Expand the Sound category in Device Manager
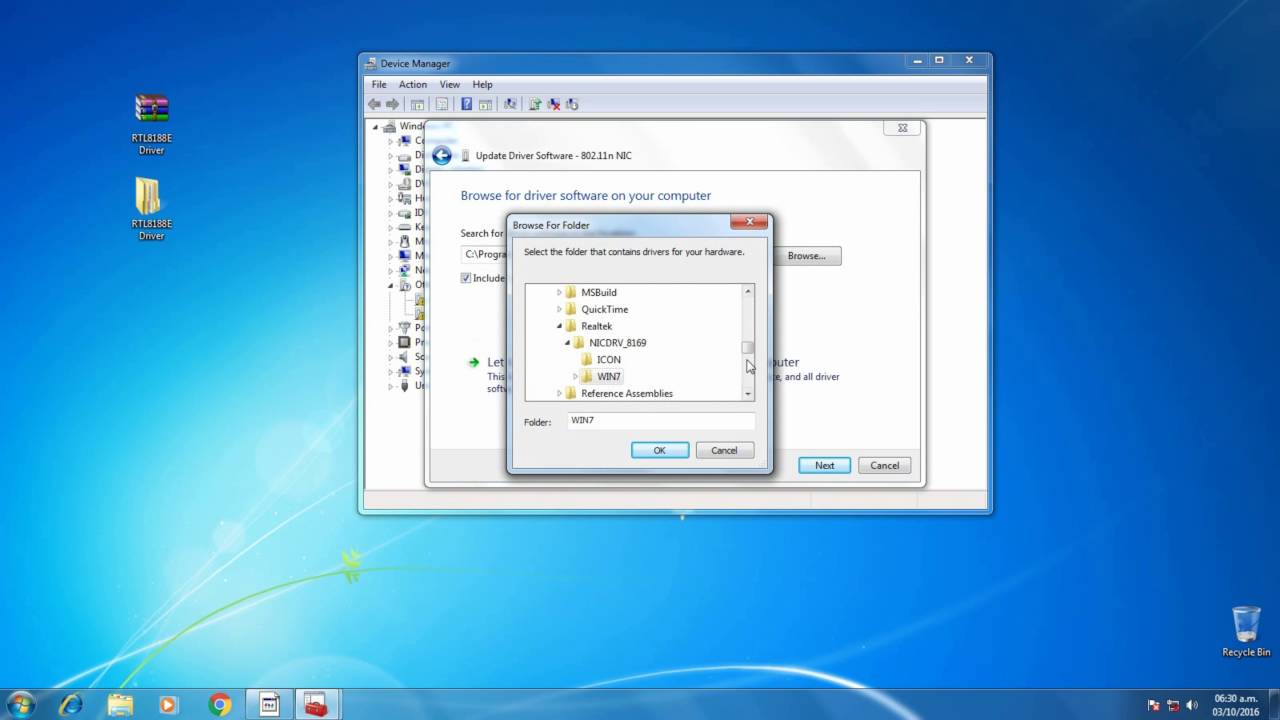 coord(391,357)
